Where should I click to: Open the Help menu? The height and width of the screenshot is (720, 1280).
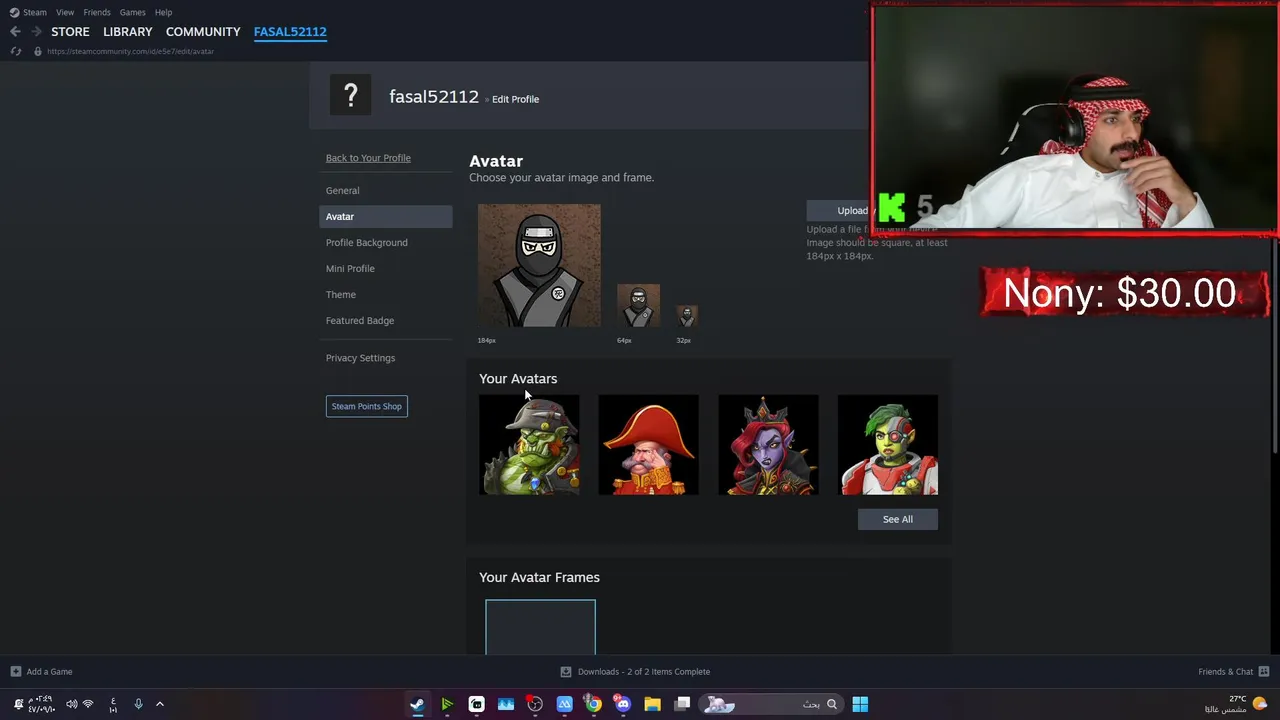point(163,12)
